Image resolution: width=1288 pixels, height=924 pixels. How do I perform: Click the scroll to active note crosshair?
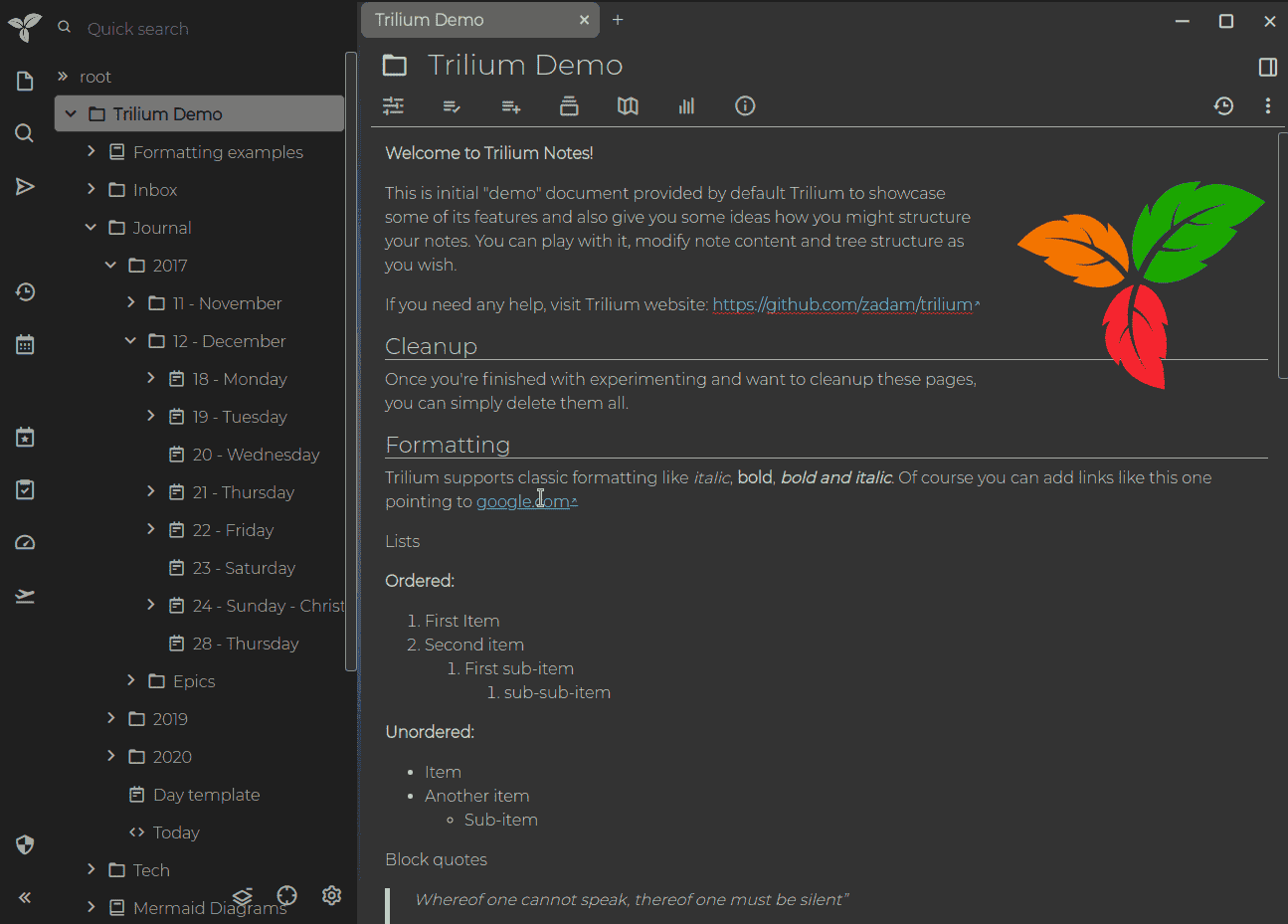tap(287, 895)
